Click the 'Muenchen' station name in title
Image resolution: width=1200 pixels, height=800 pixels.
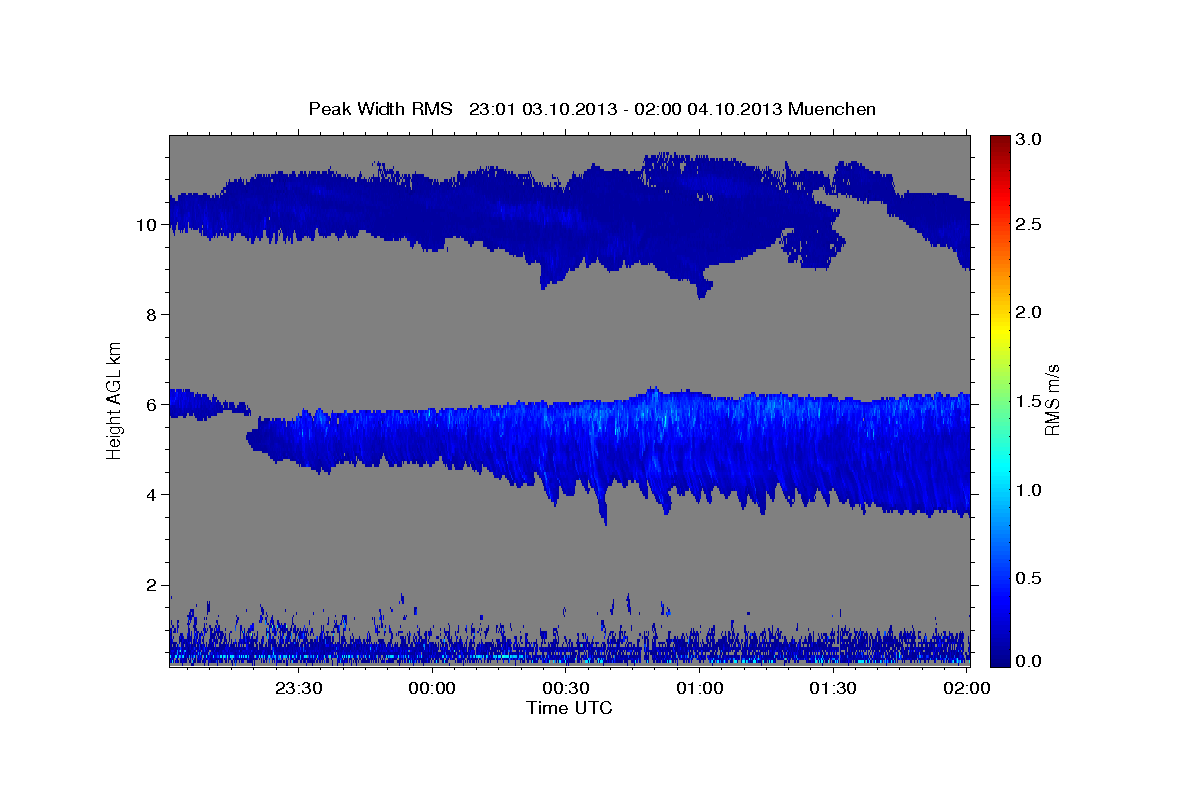coord(832,109)
